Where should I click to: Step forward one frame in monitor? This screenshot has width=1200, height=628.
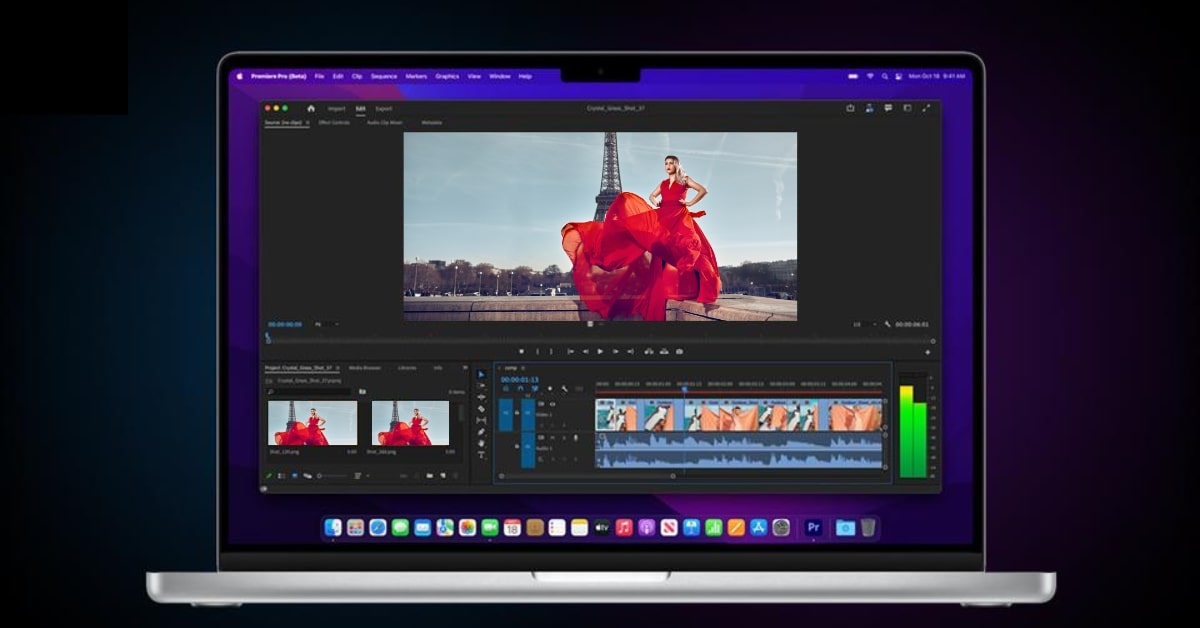tap(616, 351)
